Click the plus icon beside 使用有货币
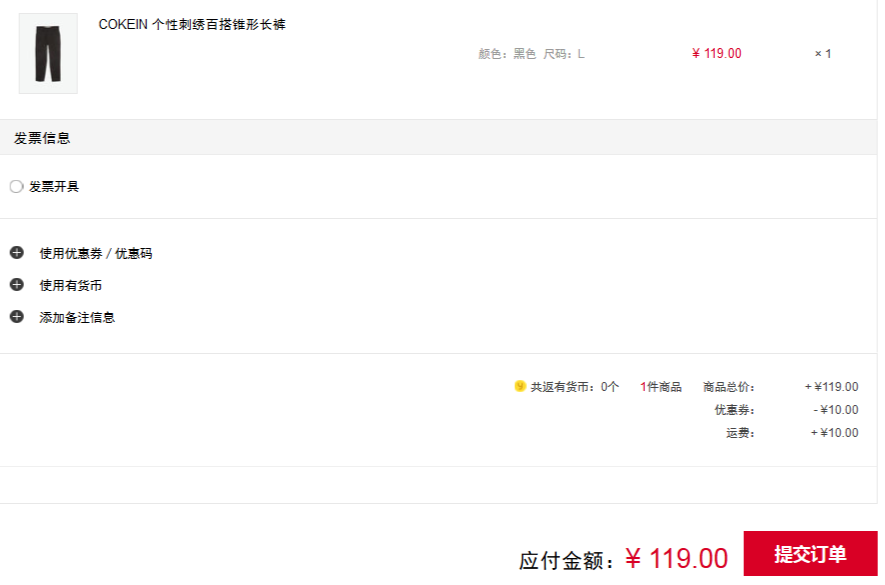Viewport: 885px width, 585px height. 16,285
